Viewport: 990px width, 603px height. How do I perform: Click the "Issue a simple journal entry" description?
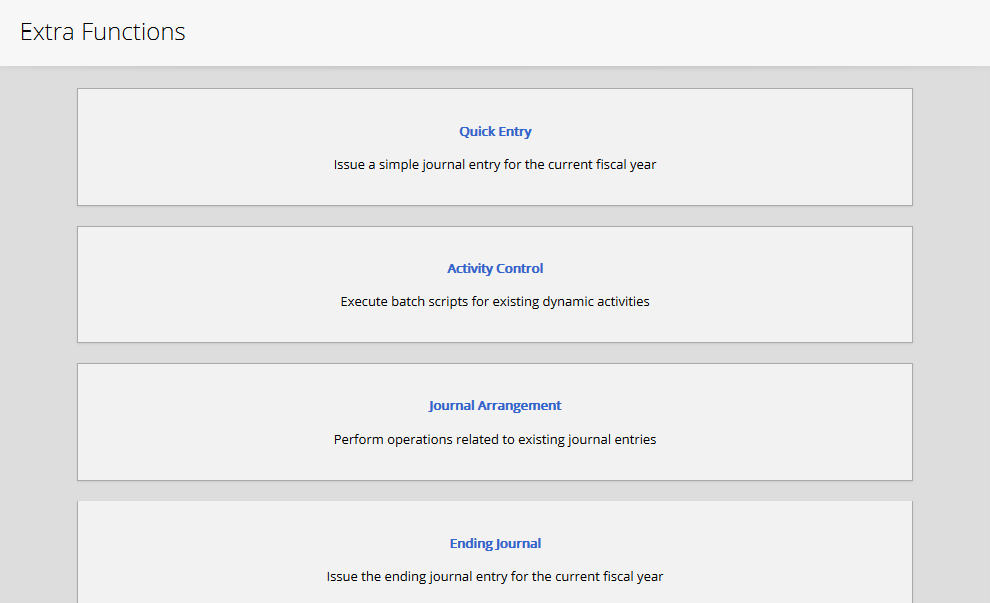(x=495, y=164)
